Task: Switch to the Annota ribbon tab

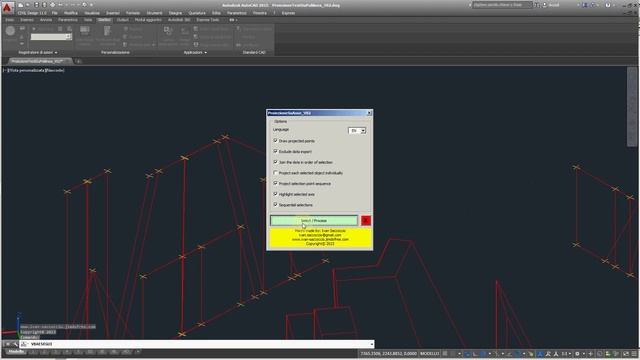Action: click(x=46, y=20)
